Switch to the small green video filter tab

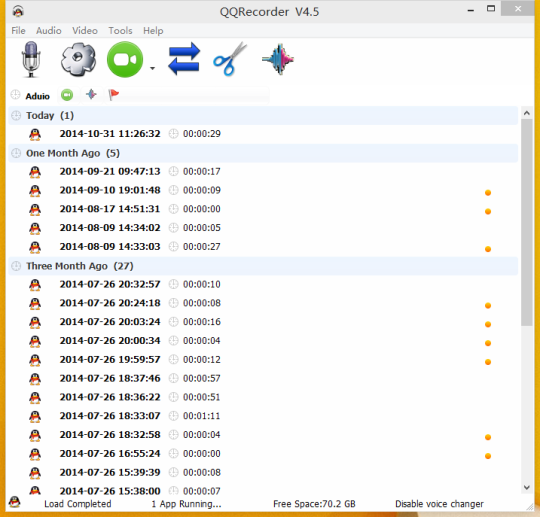click(x=67, y=95)
